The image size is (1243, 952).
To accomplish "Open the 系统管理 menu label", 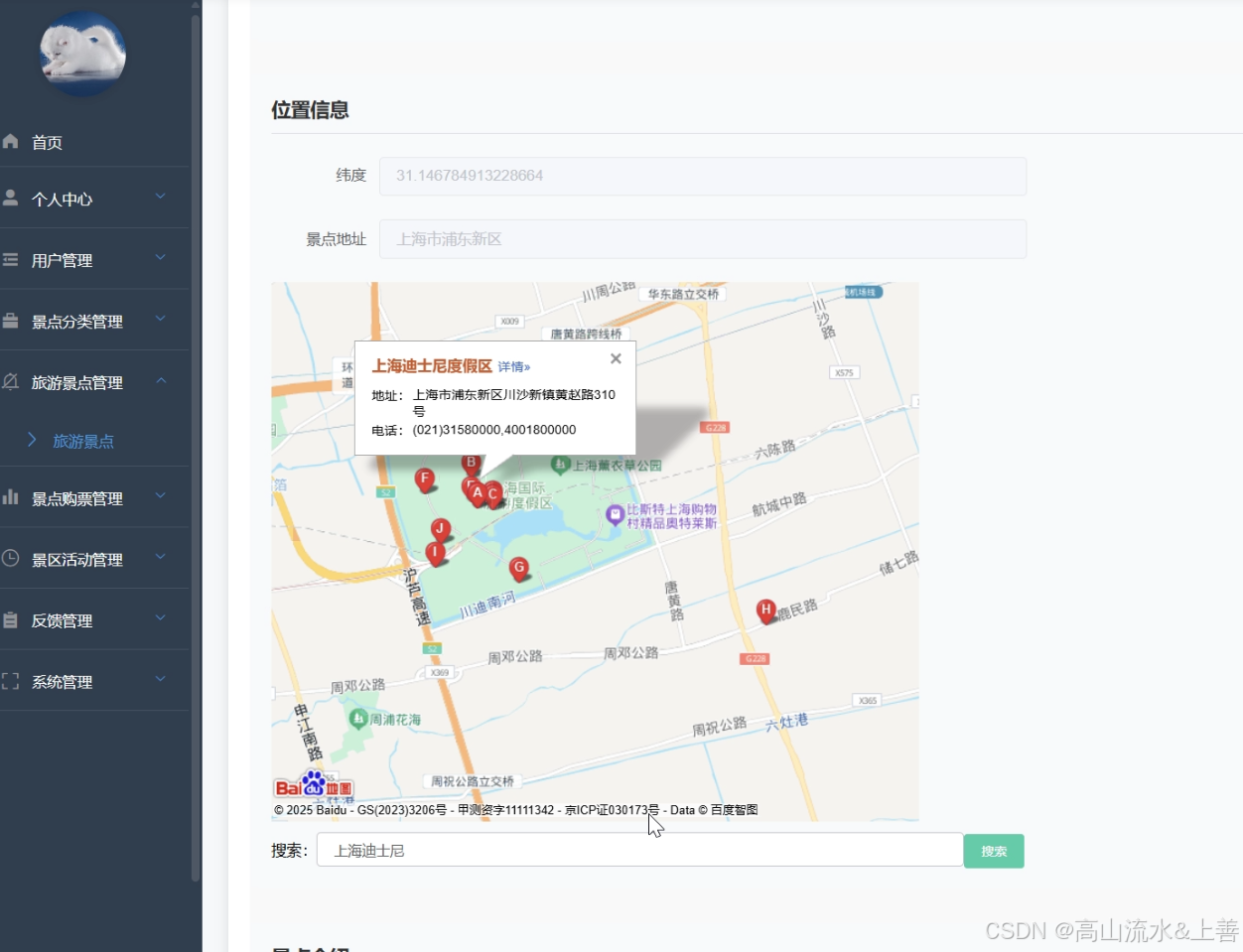I will click(62, 682).
